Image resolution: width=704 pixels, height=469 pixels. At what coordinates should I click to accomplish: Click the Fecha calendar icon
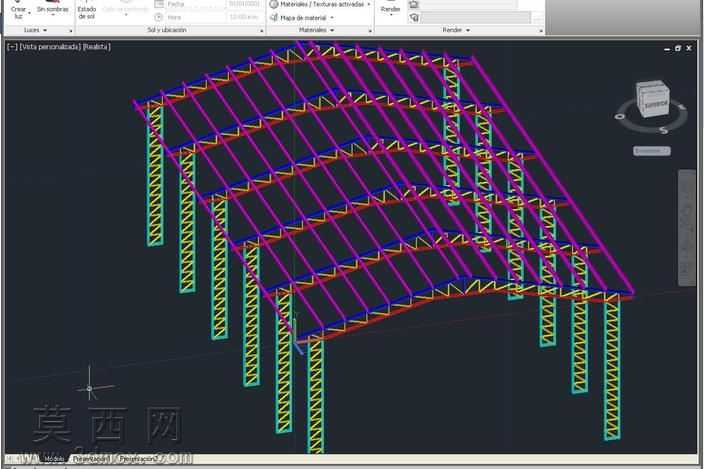[x=159, y=4]
